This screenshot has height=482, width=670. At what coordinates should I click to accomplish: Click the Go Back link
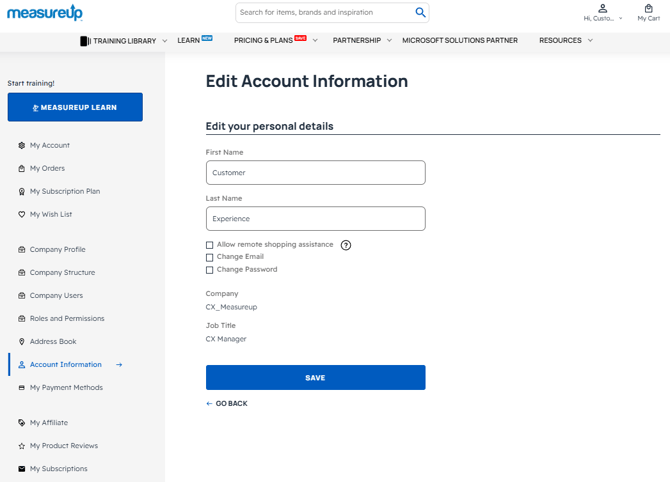click(x=227, y=404)
